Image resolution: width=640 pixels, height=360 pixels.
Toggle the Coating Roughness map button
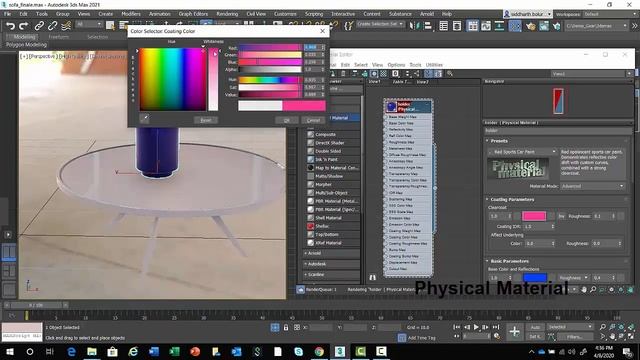pos(621,216)
